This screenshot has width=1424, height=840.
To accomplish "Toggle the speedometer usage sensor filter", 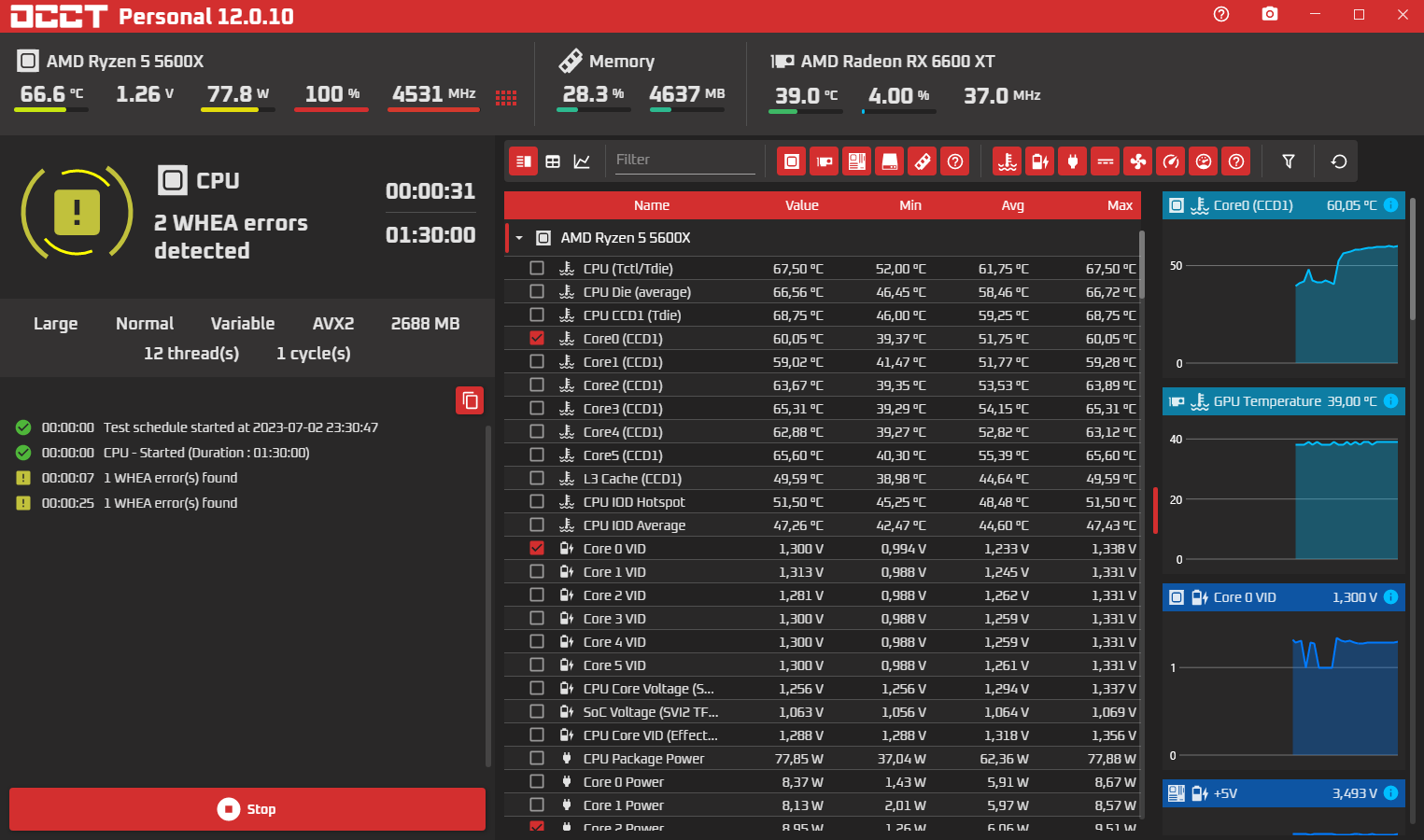I will [x=1171, y=161].
